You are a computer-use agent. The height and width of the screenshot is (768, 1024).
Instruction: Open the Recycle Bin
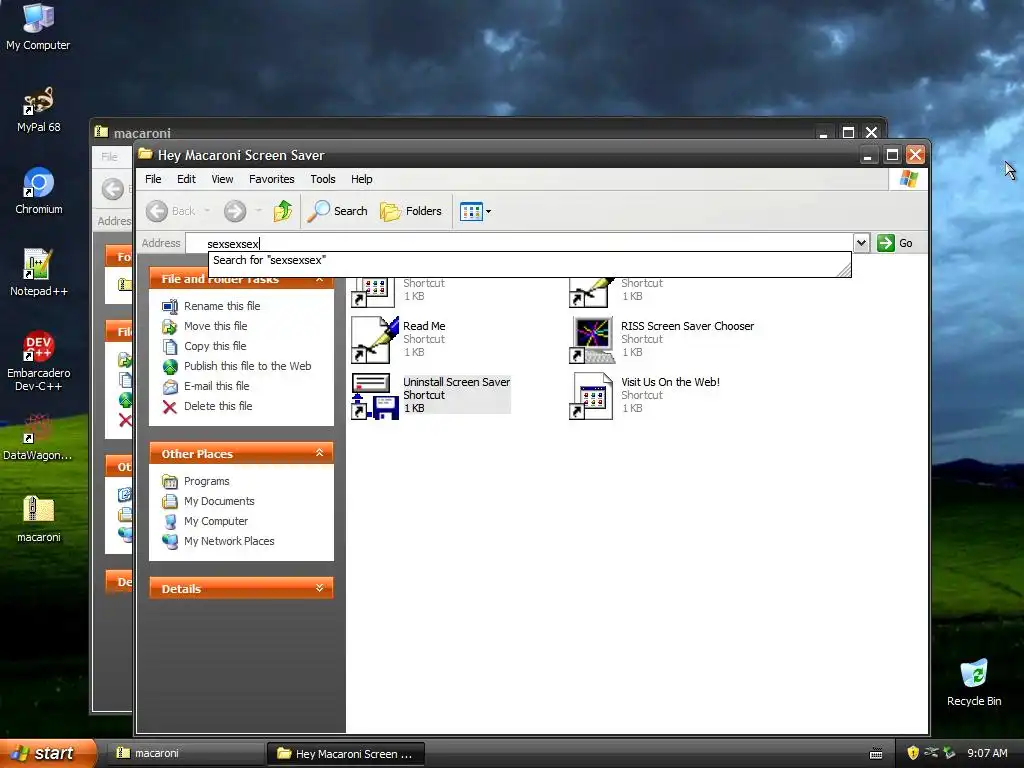point(974,682)
